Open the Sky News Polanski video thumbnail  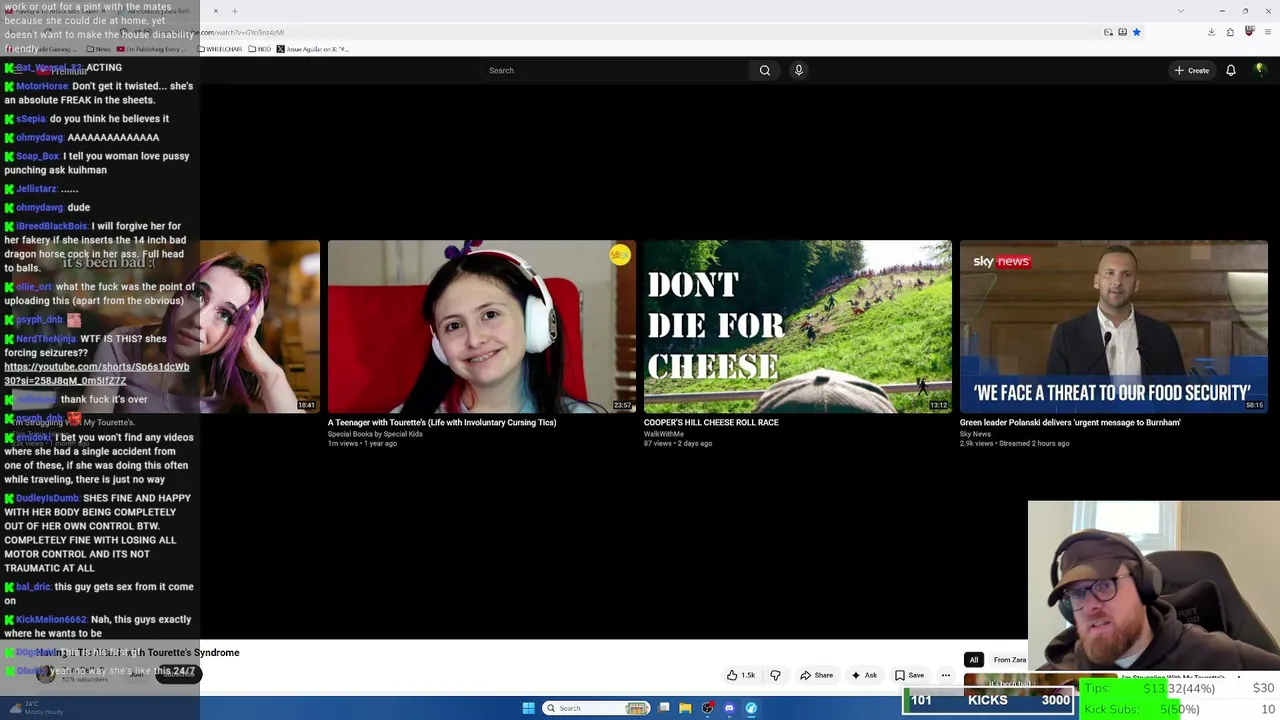point(1113,326)
